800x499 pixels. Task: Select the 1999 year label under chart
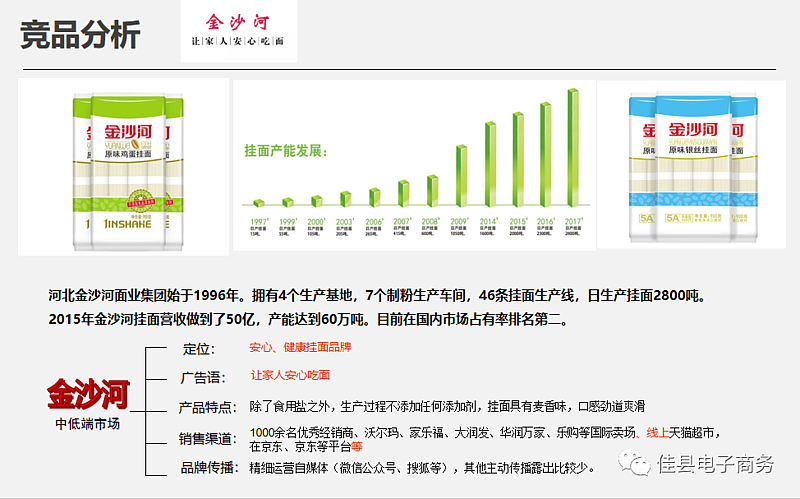[287, 222]
